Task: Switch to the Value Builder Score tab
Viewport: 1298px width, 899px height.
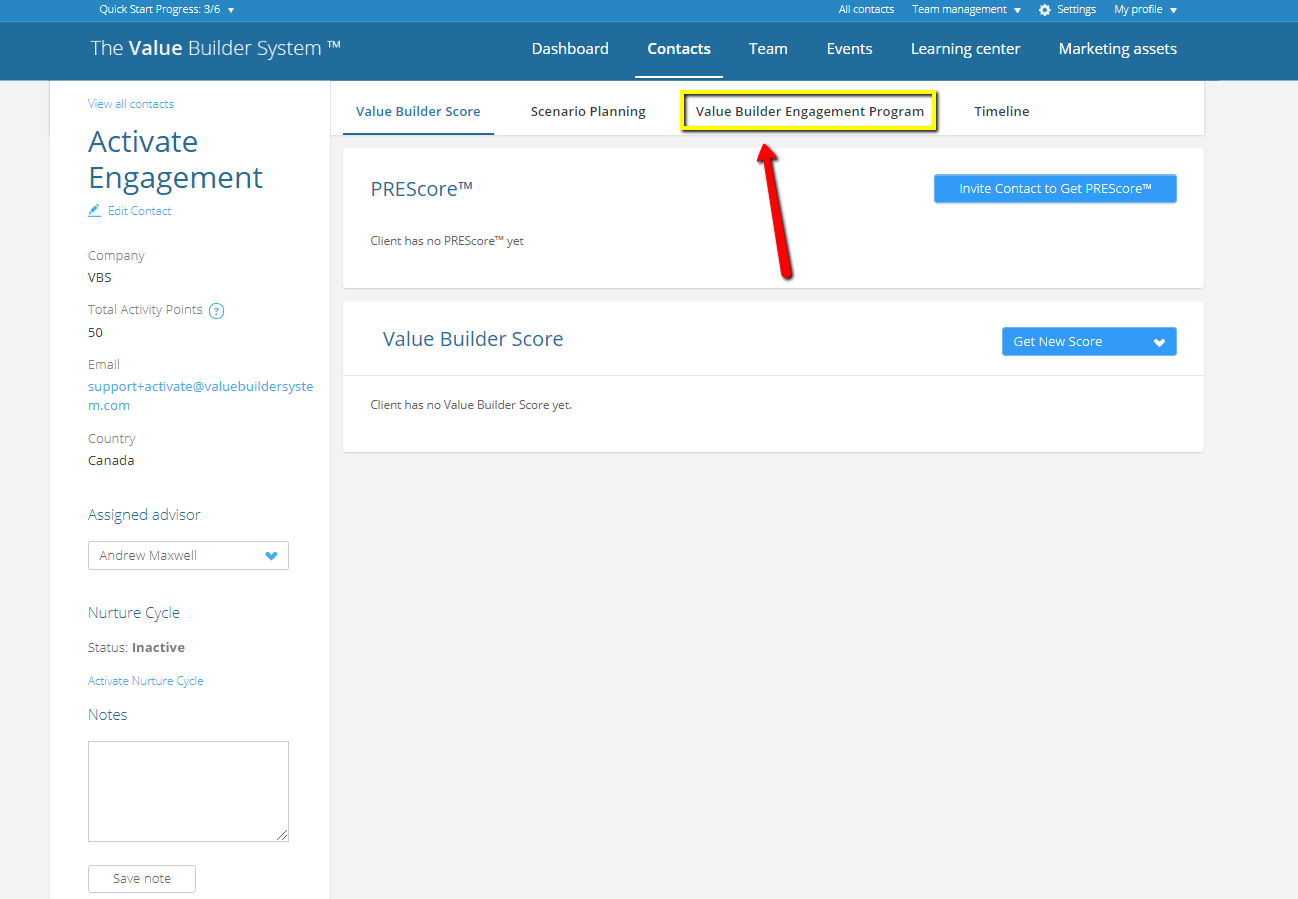Action: point(418,111)
